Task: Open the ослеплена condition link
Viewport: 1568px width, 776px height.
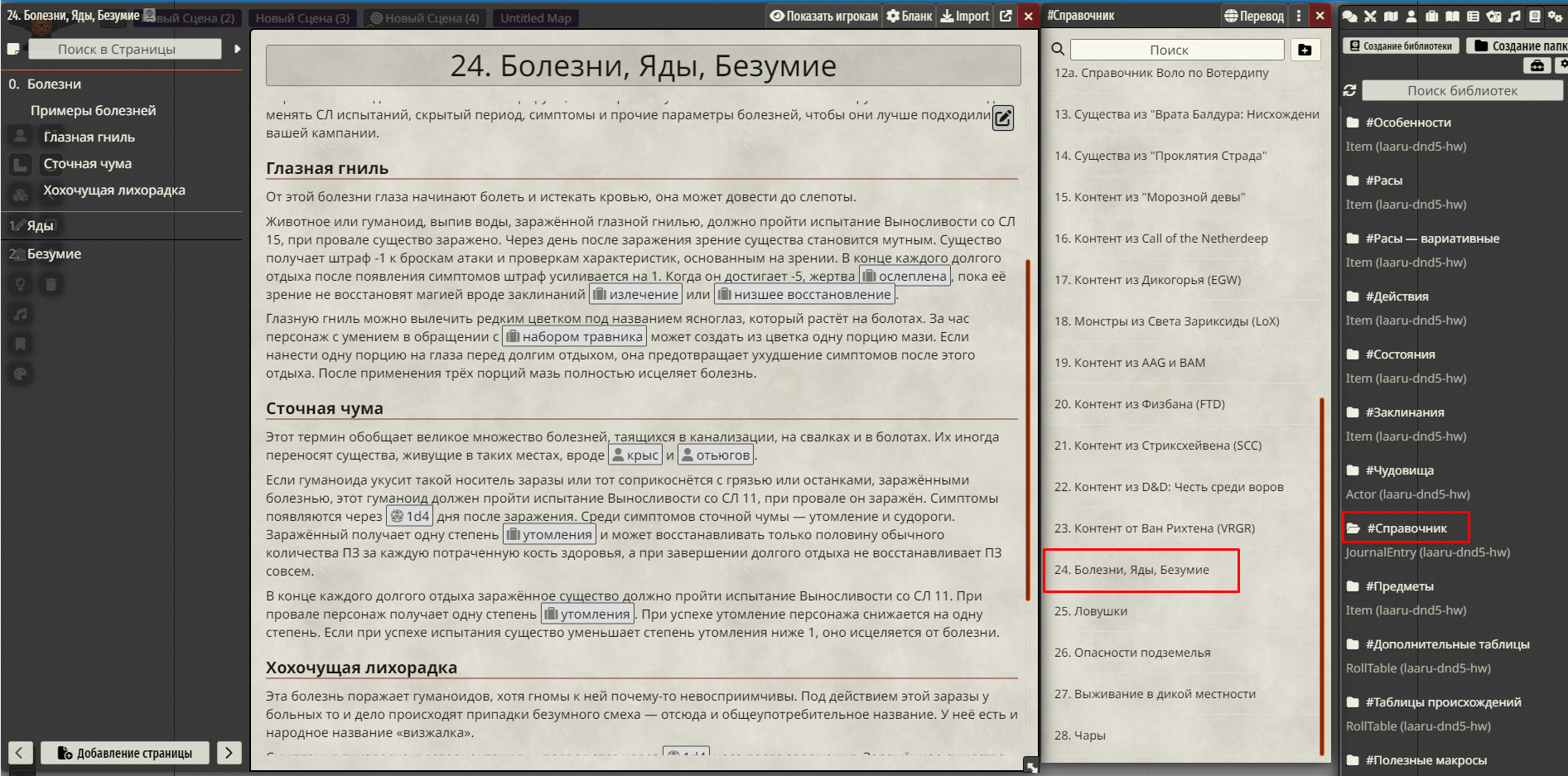Action: (905, 277)
